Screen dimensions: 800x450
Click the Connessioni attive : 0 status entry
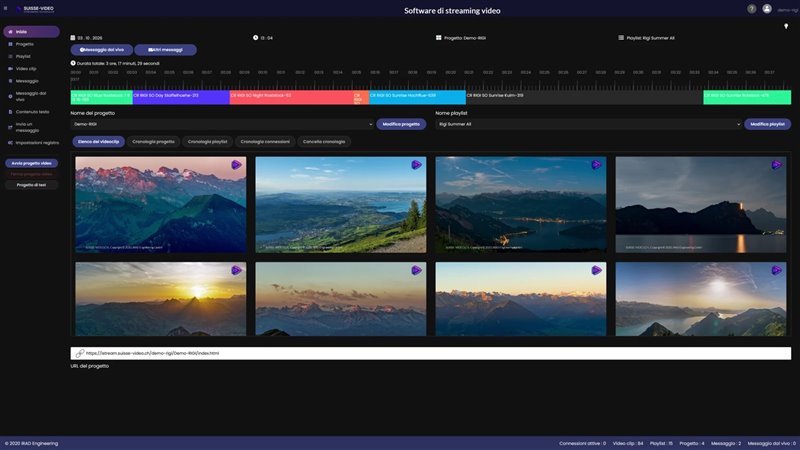coord(583,443)
